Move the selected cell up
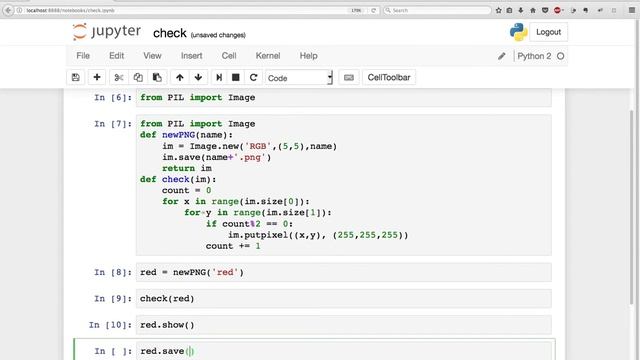The height and width of the screenshot is (360, 640). pyautogui.click(x=180, y=78)
